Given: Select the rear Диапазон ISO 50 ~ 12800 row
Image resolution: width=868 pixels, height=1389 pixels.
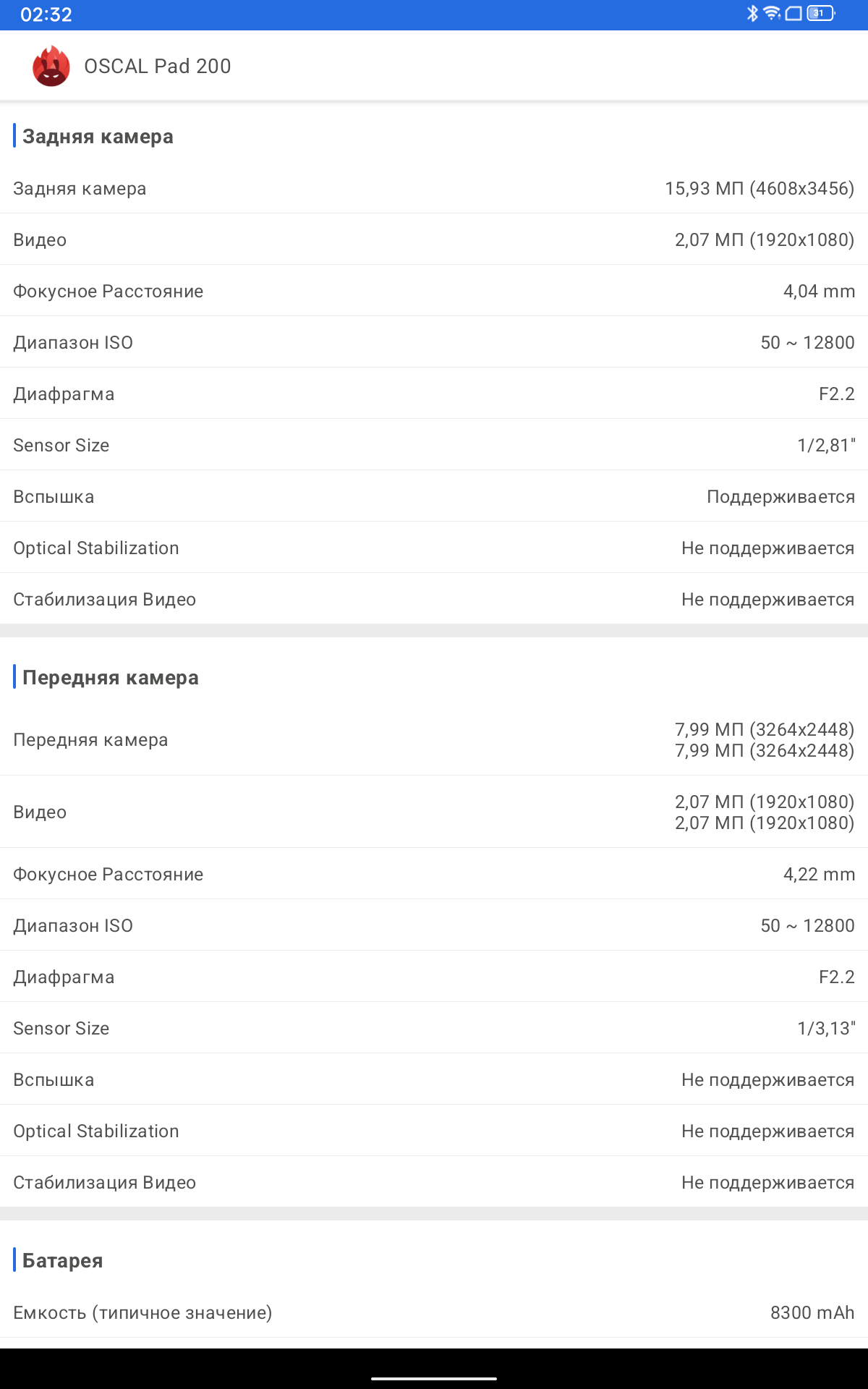Looking at the screenshot, I should [x=434, y=342].
